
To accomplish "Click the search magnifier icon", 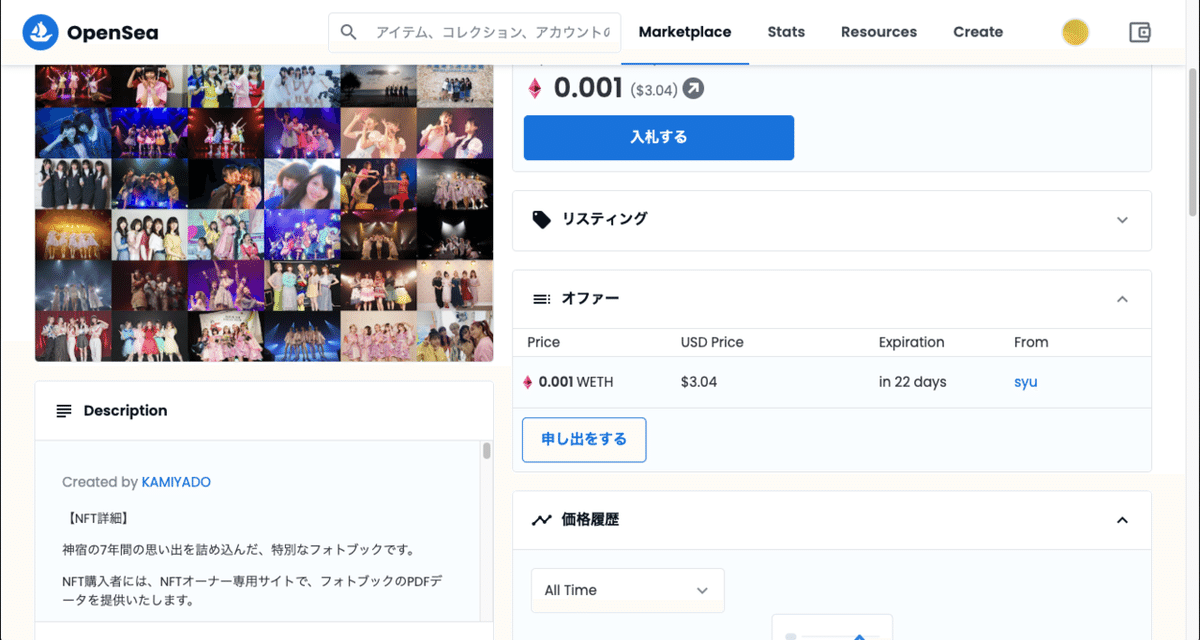I will click(x=348, y=32).
